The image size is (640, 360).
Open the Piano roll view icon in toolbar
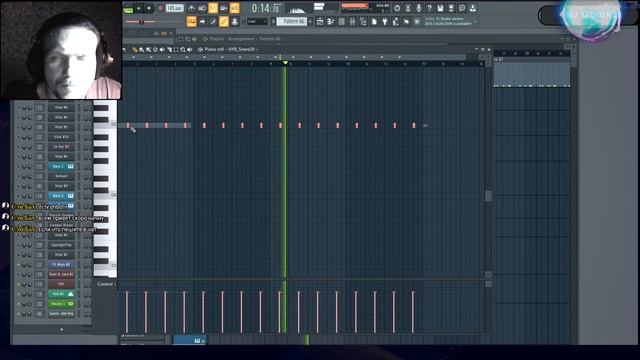click(331, 22)
